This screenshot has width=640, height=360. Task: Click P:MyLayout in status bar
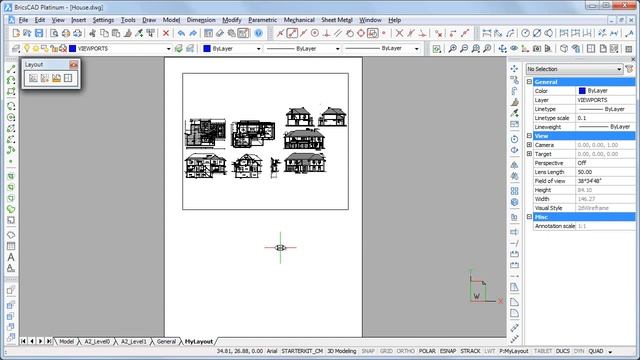tap(513, 351)
